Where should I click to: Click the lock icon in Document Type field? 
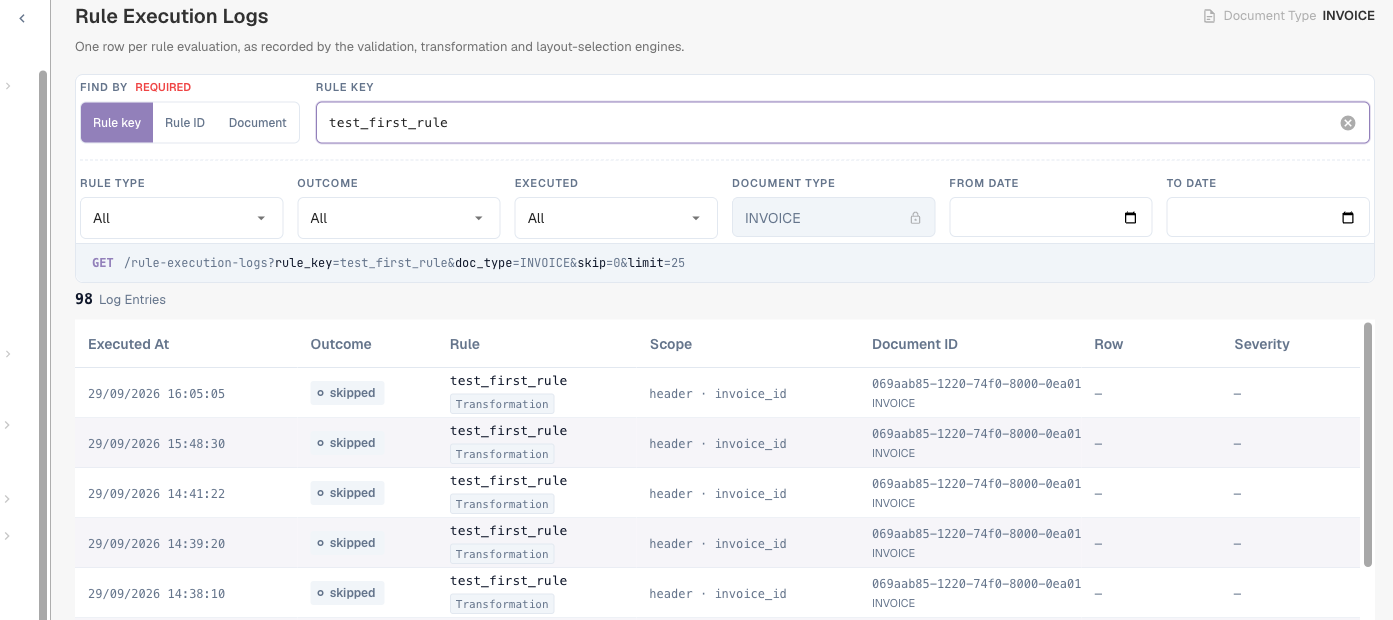915,218
